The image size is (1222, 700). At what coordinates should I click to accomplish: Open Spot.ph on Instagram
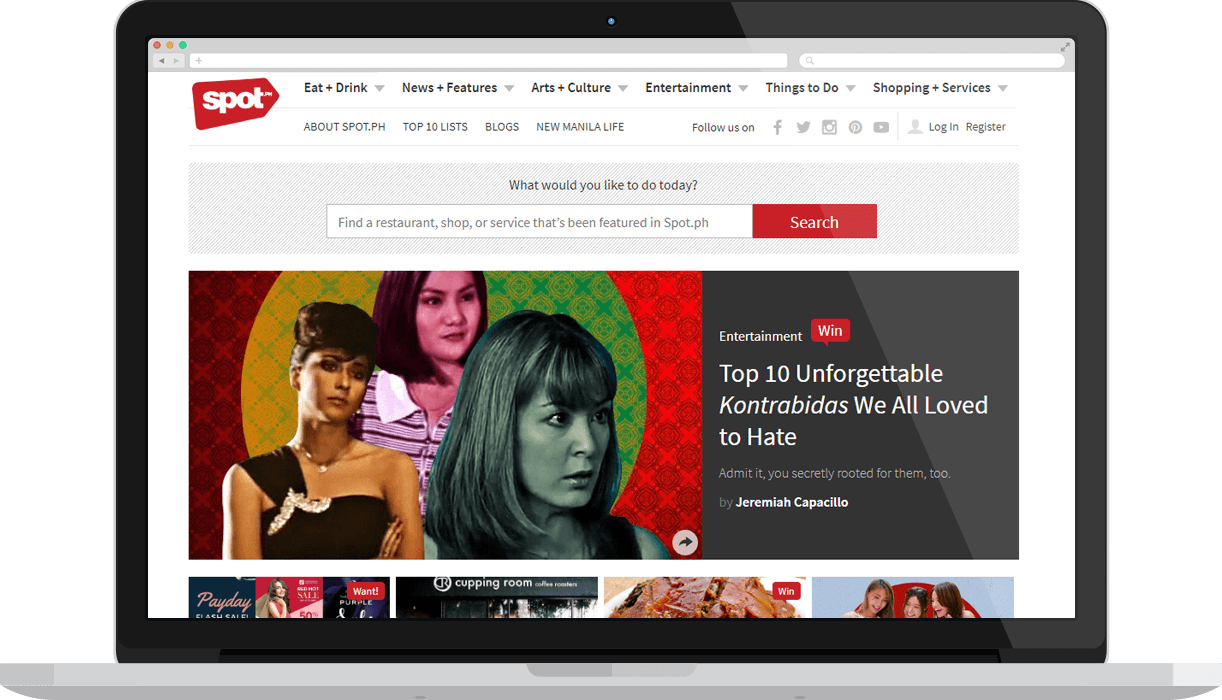point(829,127)
